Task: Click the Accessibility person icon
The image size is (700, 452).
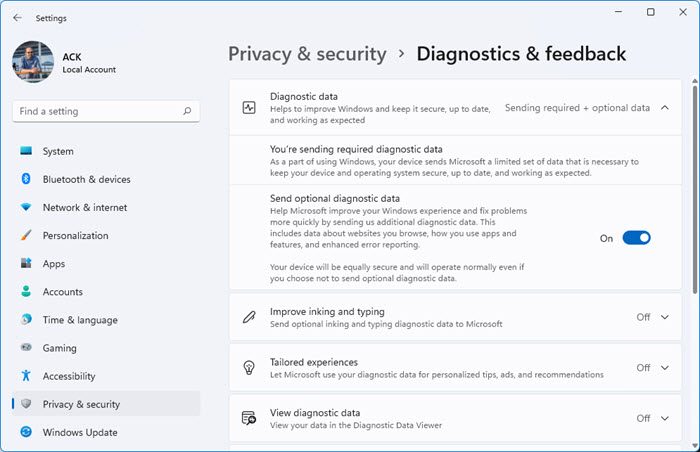Action: [26, 376]
